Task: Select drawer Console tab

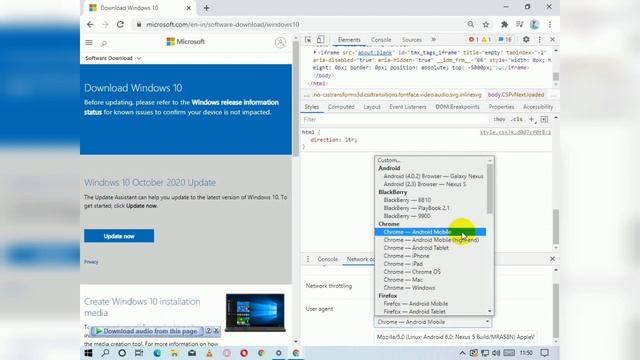Action: [327, 259]
